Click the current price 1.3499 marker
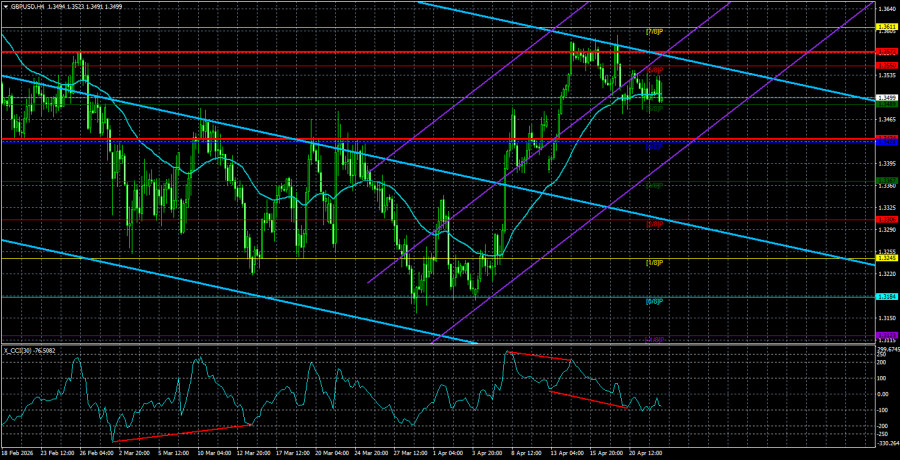 tap(886, 97)
